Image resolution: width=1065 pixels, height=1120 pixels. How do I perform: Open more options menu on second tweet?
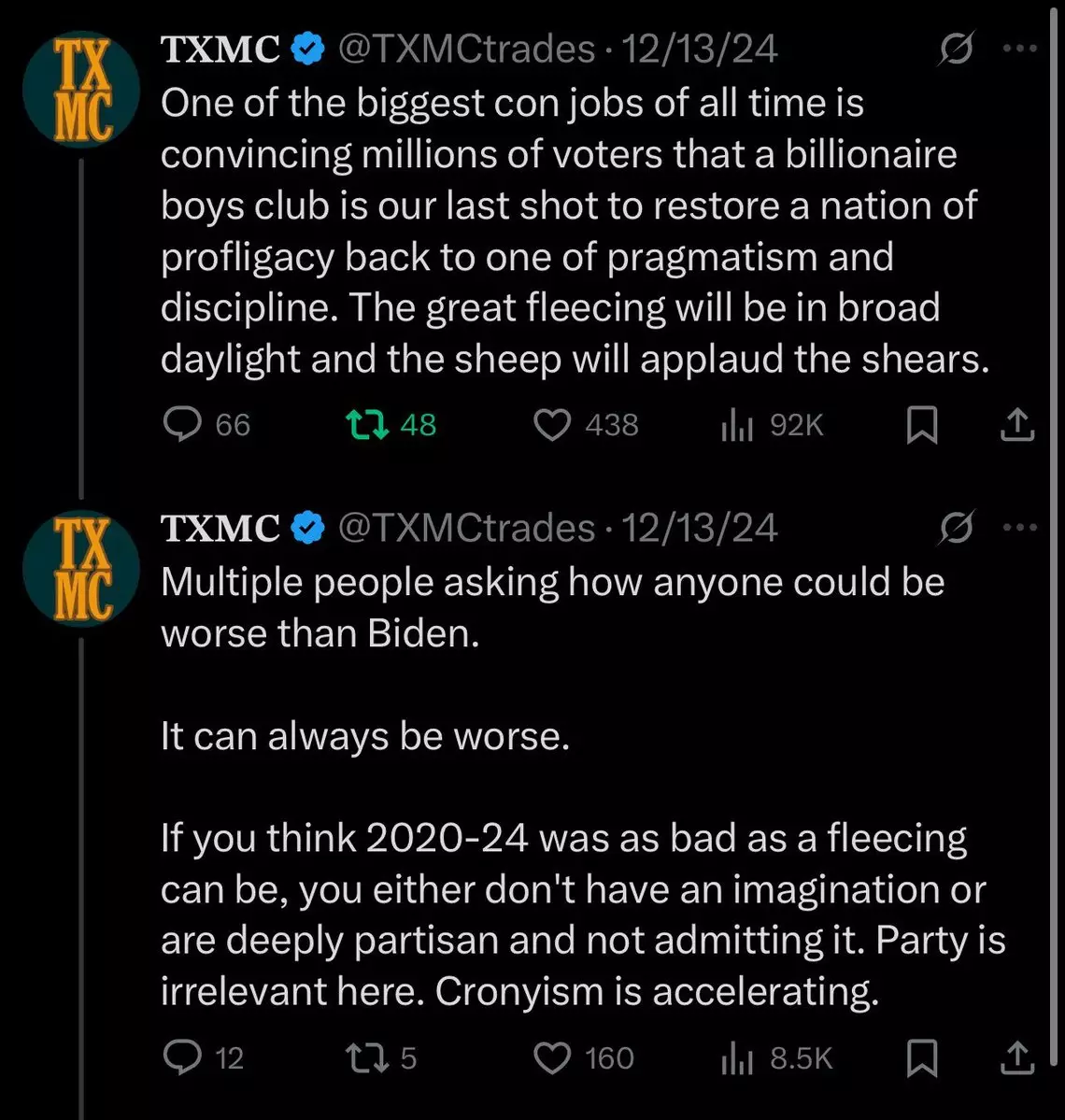(x=1019, y=528)
